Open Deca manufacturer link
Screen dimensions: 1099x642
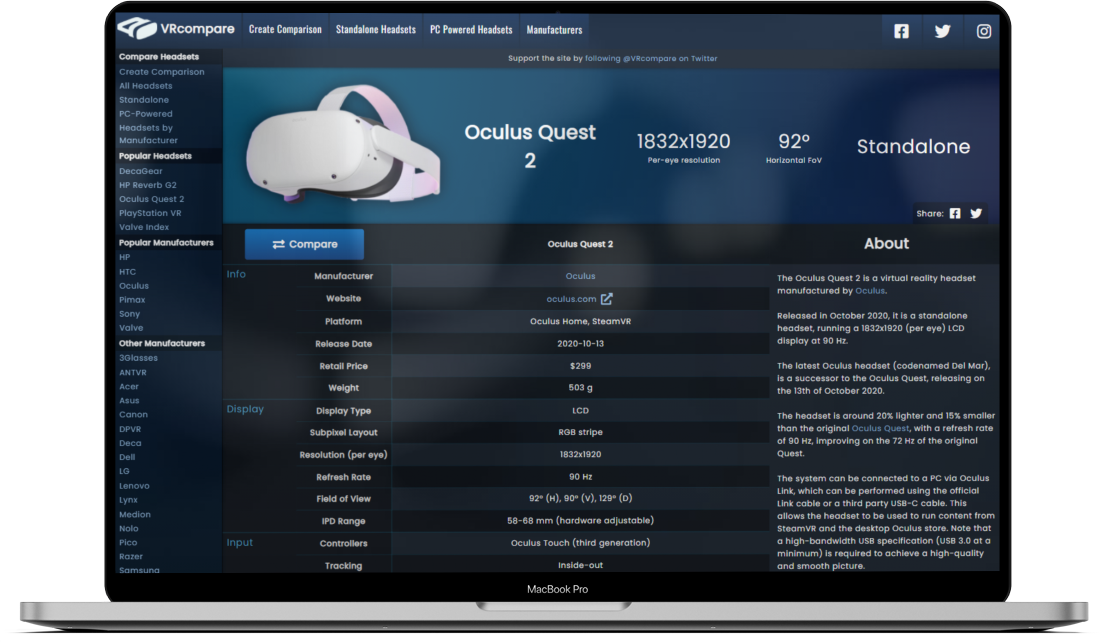tap(130, 444)
